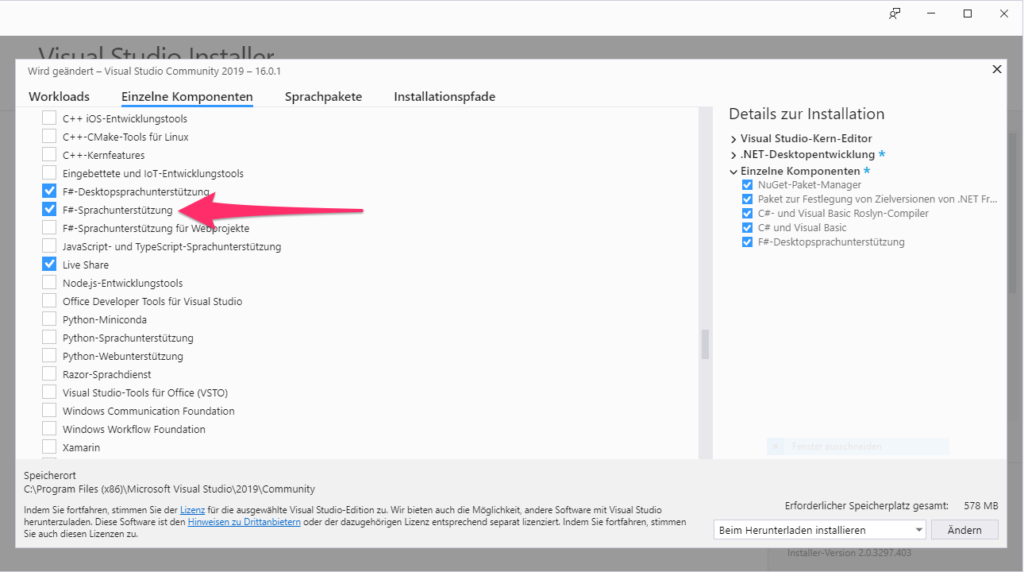Uncheck NuGet-Paket-Manager in details
1024x572 pixels.
747,185
